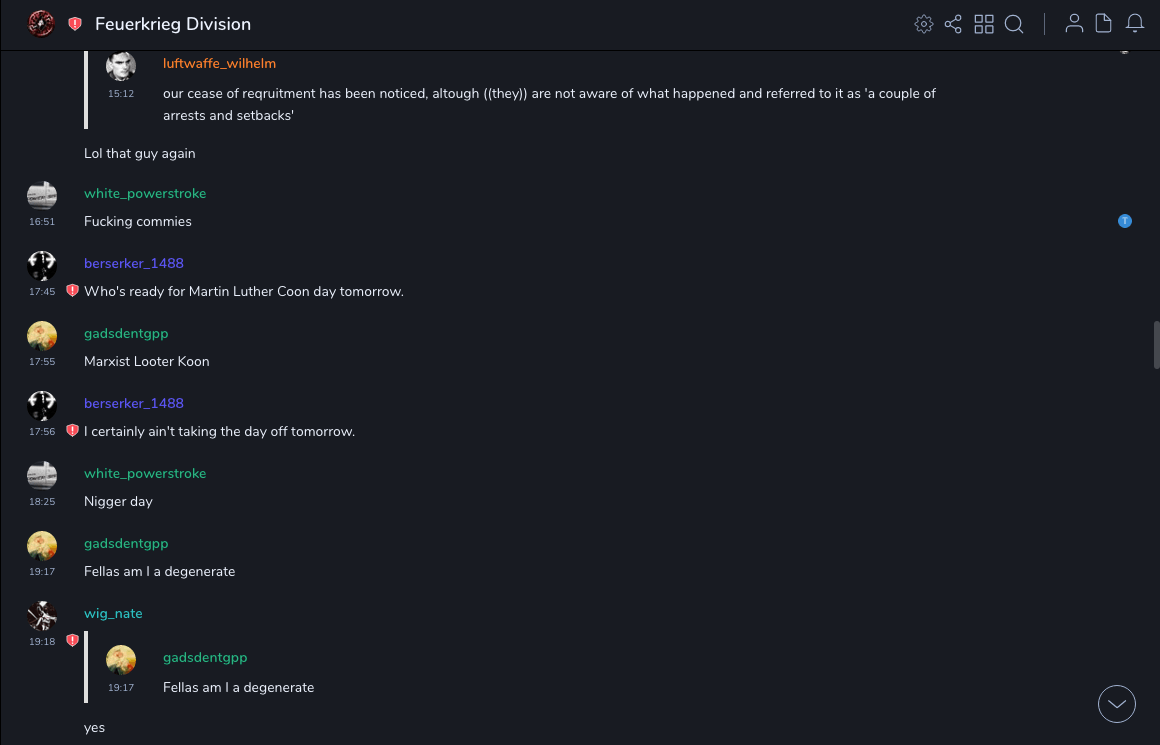The width and height of the screenshot is (1160, 745).
Task: Click the avatar beside the 17:55 message
Action: click(42, 336)
